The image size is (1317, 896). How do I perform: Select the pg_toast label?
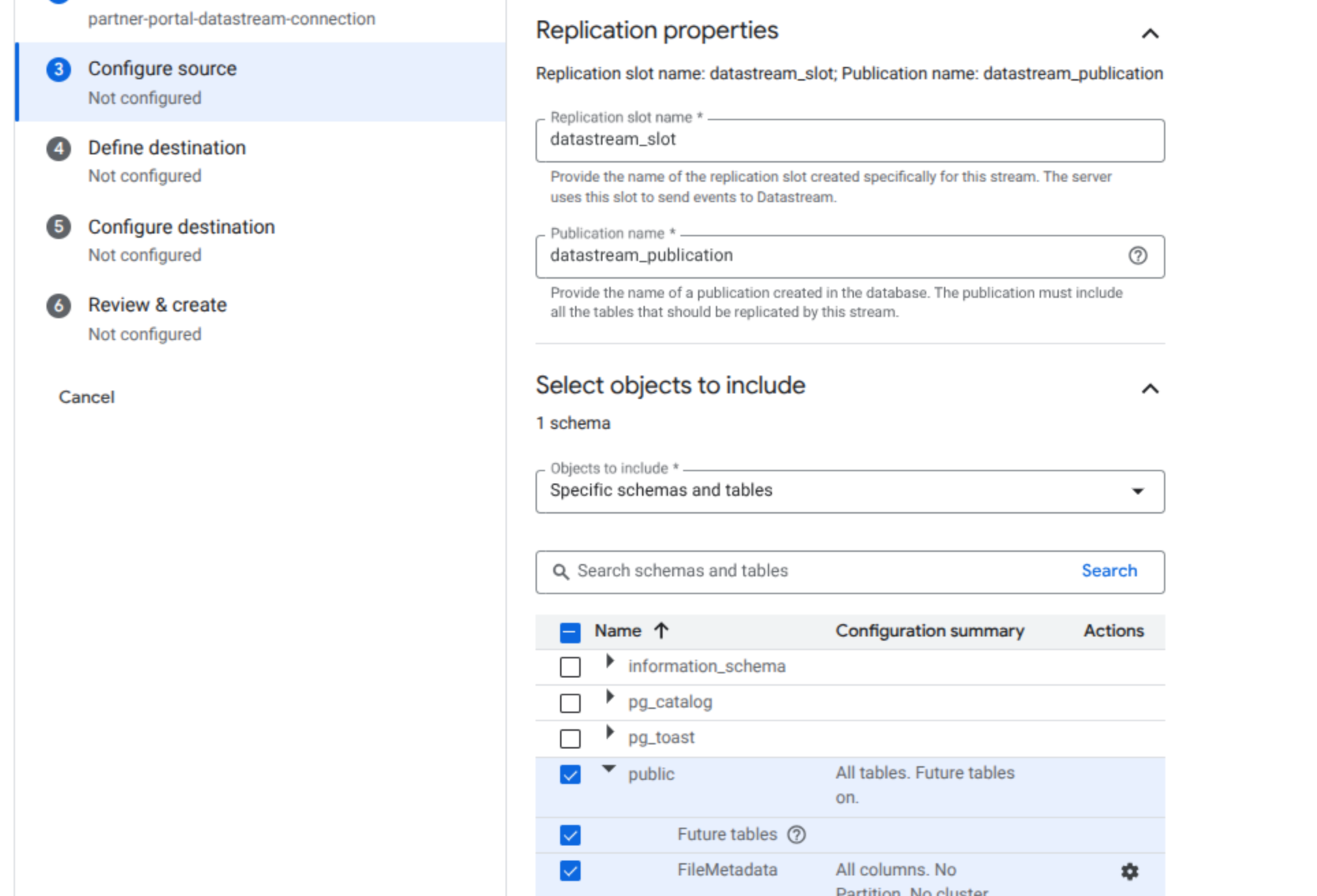pyautogui.click(x=661, y=738)
